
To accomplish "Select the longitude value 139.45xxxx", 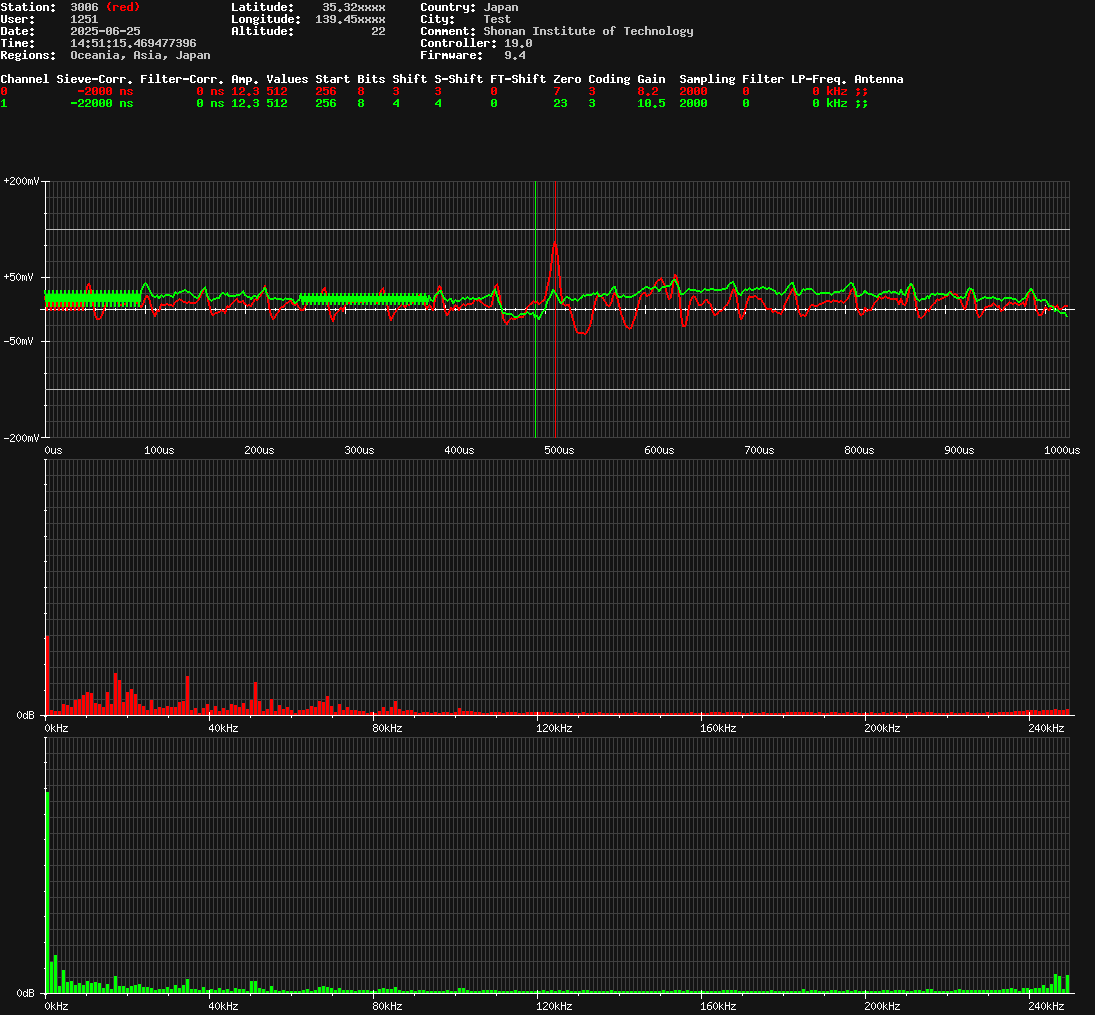I will pos(350,19).
